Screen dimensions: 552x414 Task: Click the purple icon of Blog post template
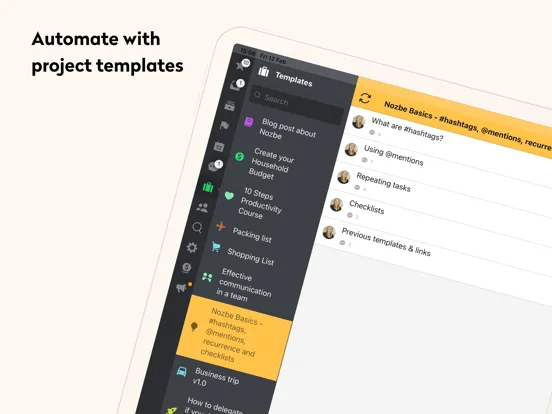(x=249, y=122)
